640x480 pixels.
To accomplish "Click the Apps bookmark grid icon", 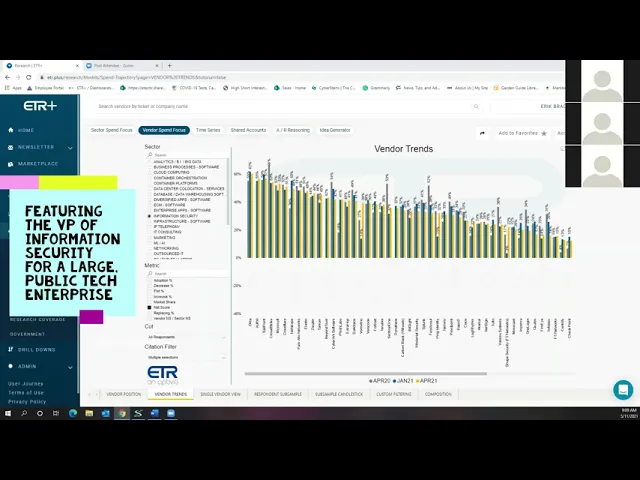I will click(7, 88).
